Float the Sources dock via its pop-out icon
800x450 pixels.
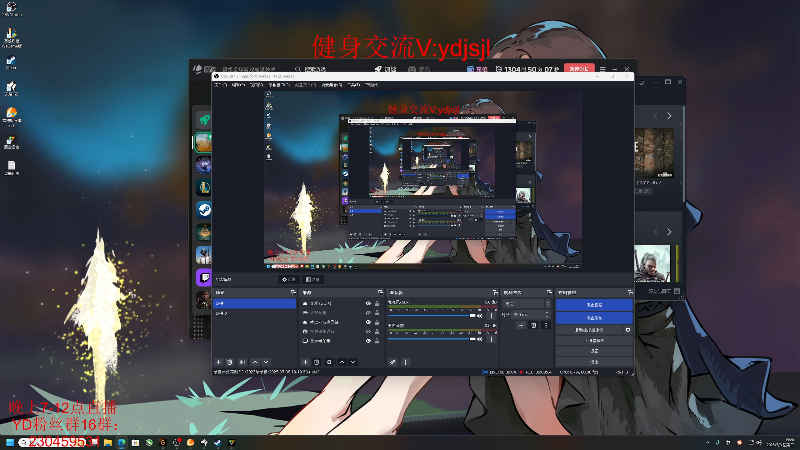380,292
